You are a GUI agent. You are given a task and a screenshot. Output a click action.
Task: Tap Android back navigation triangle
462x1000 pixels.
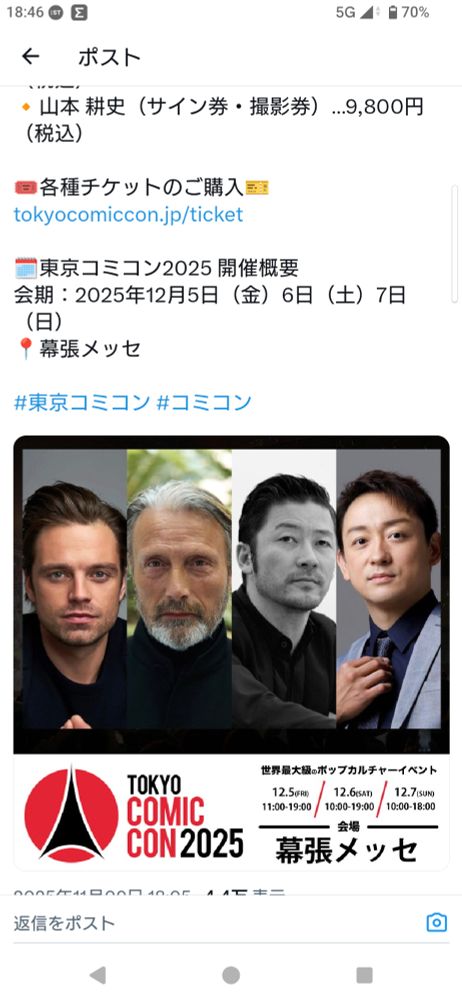pyautogui.click(x=98, y=974)
